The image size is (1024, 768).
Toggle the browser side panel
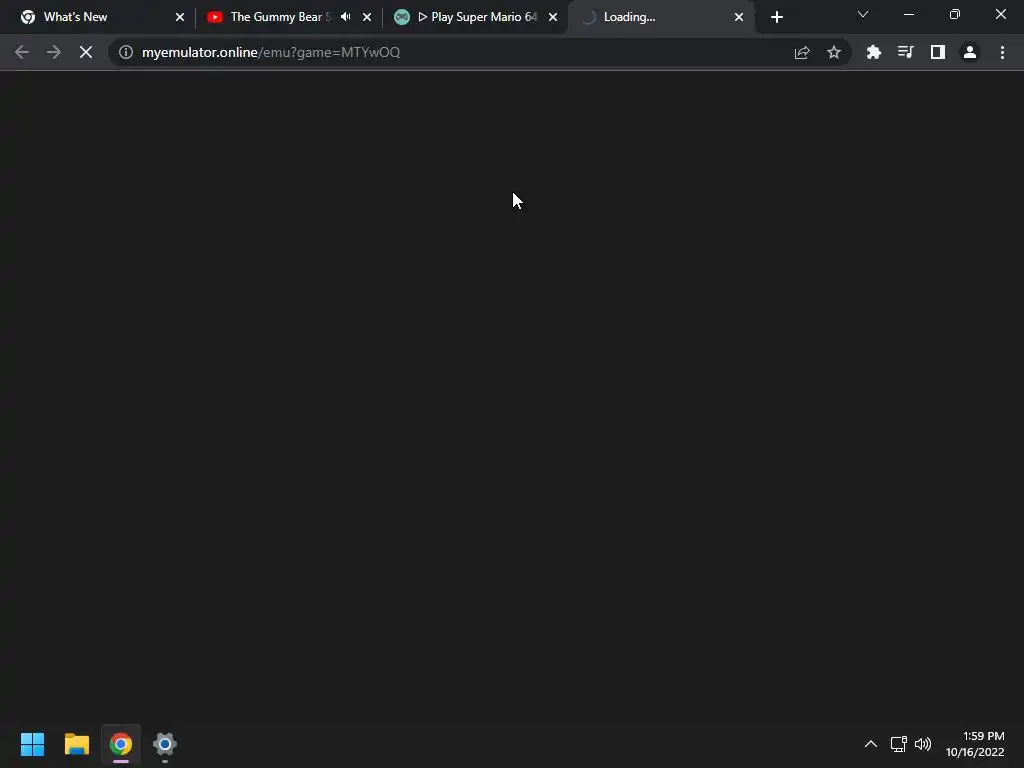(938, 52)
